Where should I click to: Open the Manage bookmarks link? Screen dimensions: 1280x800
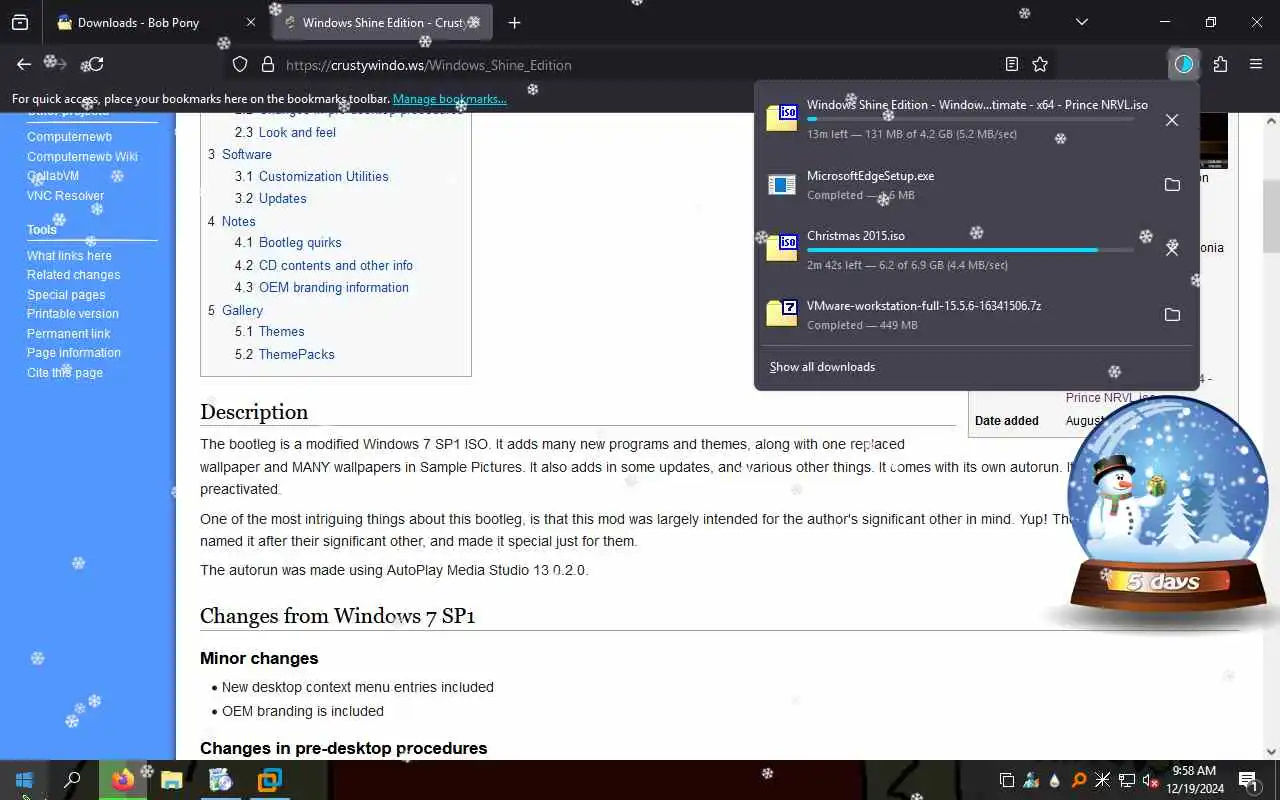449,99
